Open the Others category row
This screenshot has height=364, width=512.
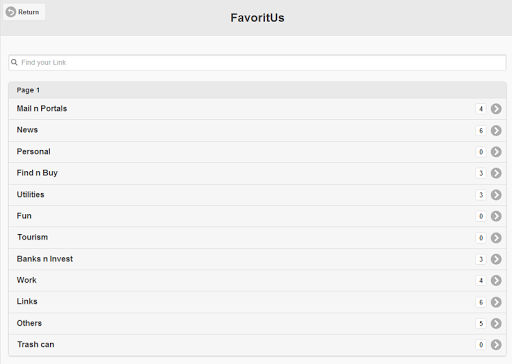pyautogui.click(x=257, y=323)
